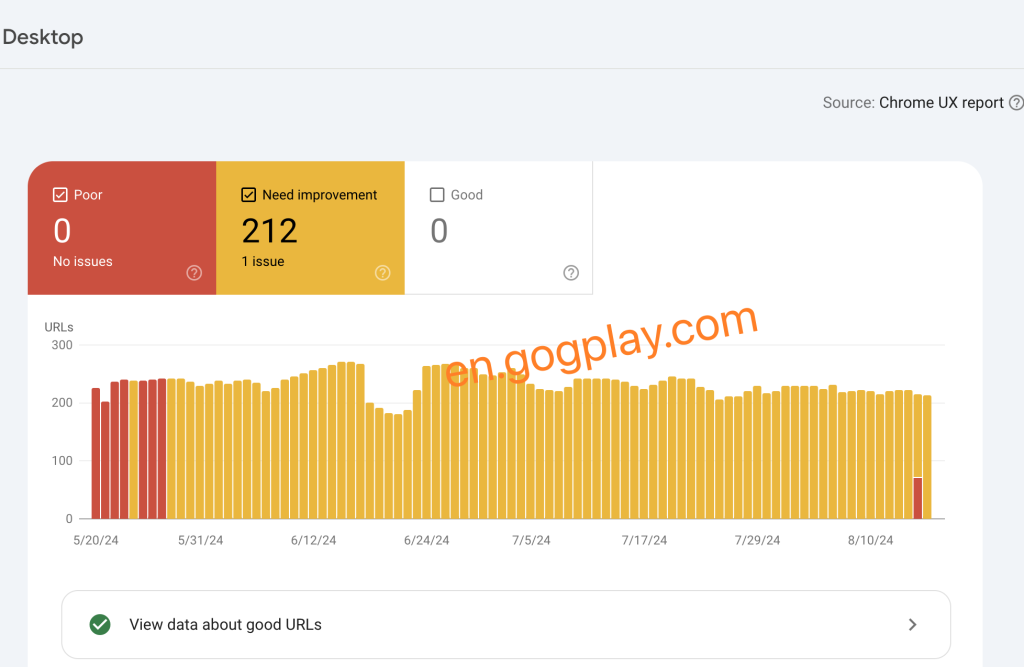Open help icon on Need improvement card
Screen dimensions: 1024x667
click(383, 273)
